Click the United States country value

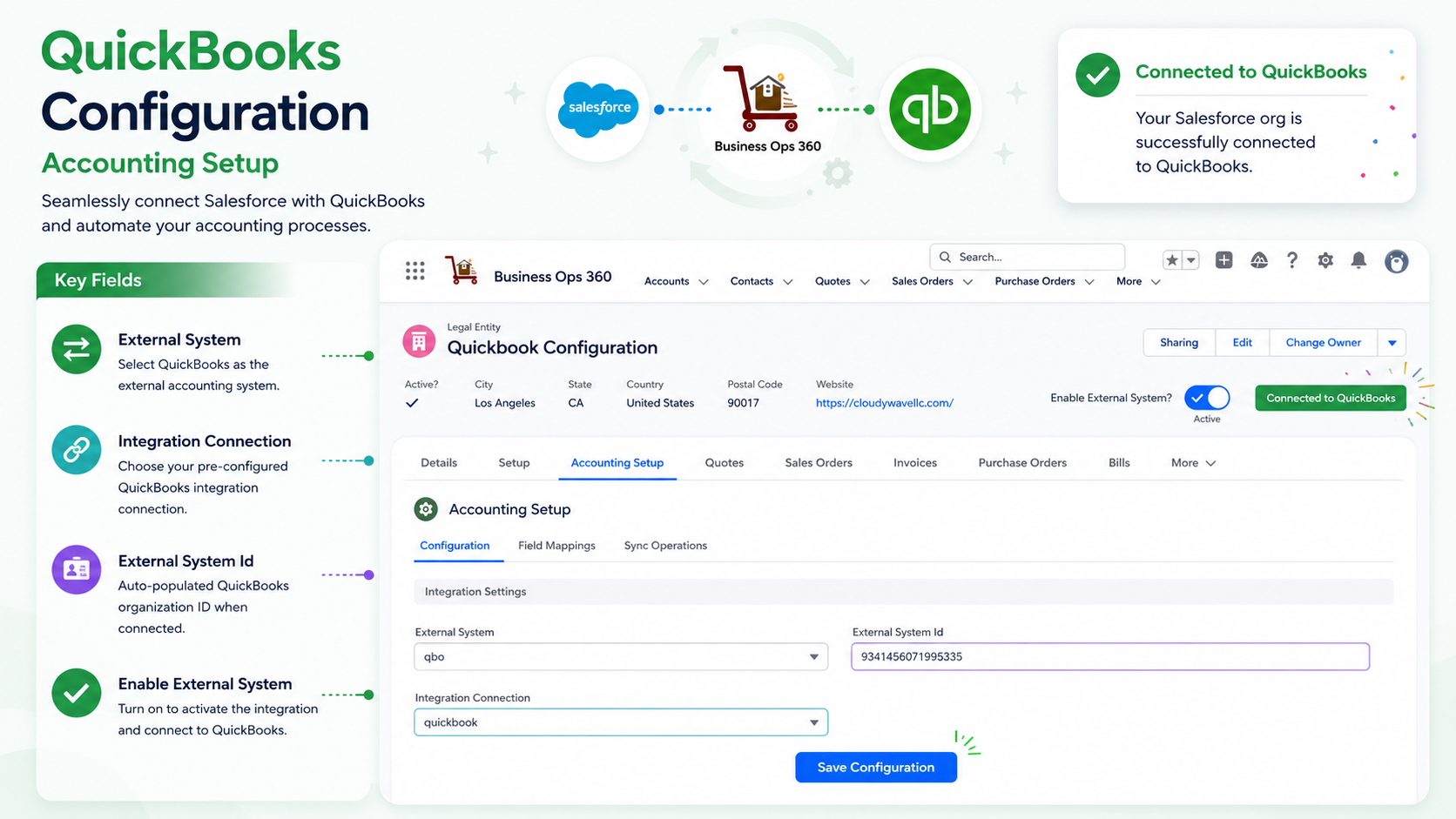pyautogui.click(x=660, y=403)
